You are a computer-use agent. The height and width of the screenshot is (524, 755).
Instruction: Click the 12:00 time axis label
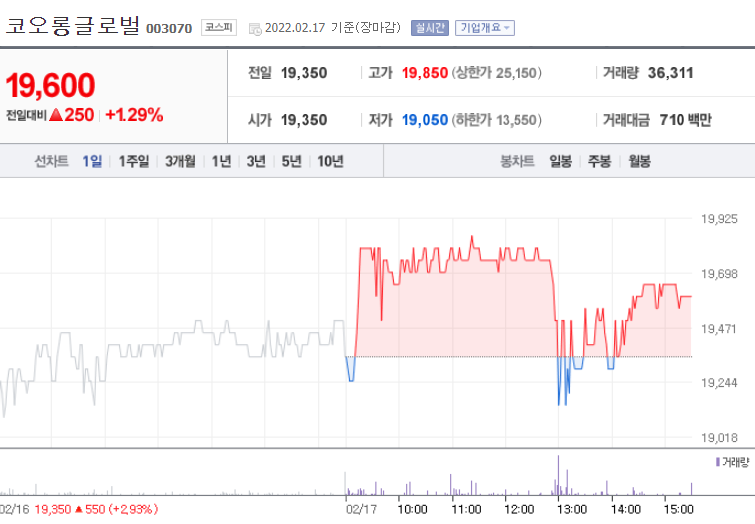[519, 509]
